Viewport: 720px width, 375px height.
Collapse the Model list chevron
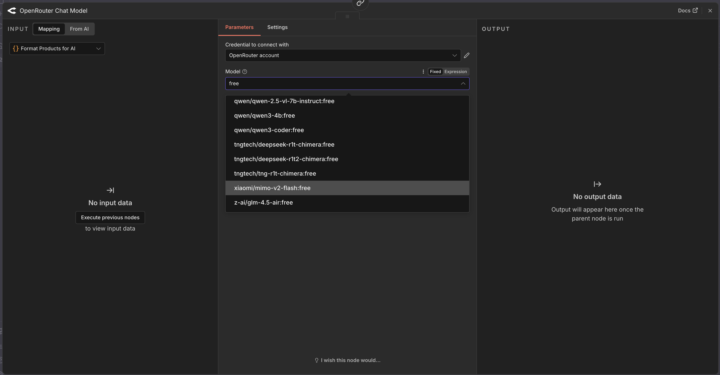[x=463, y=84]
